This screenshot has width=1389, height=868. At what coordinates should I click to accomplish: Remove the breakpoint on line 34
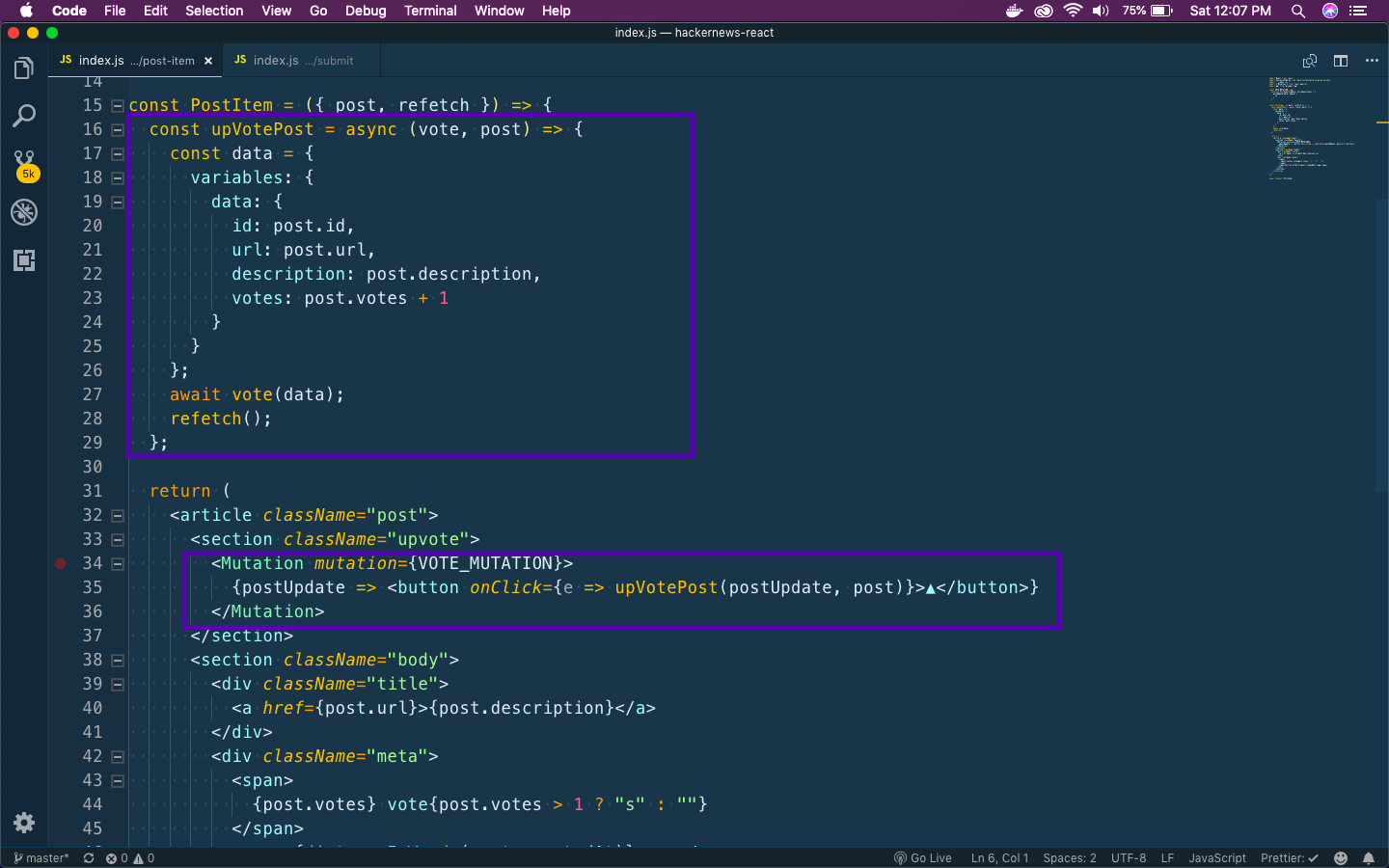(60, 563)
